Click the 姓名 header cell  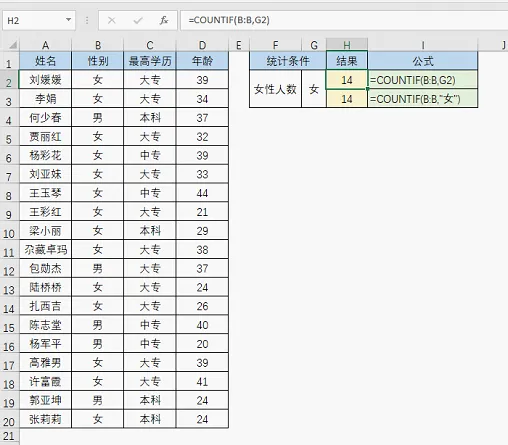(x=46, y=61)
